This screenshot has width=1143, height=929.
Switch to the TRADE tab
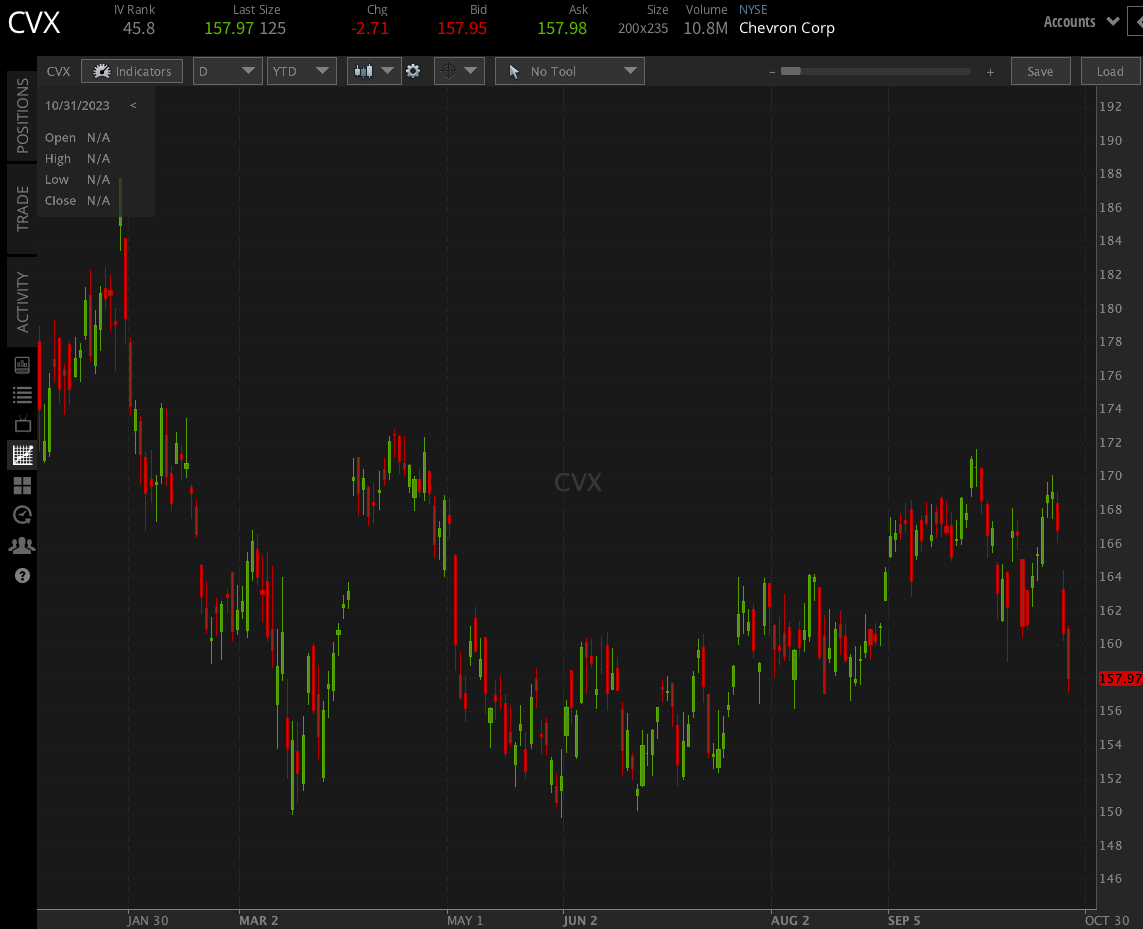tap(21, 202)
